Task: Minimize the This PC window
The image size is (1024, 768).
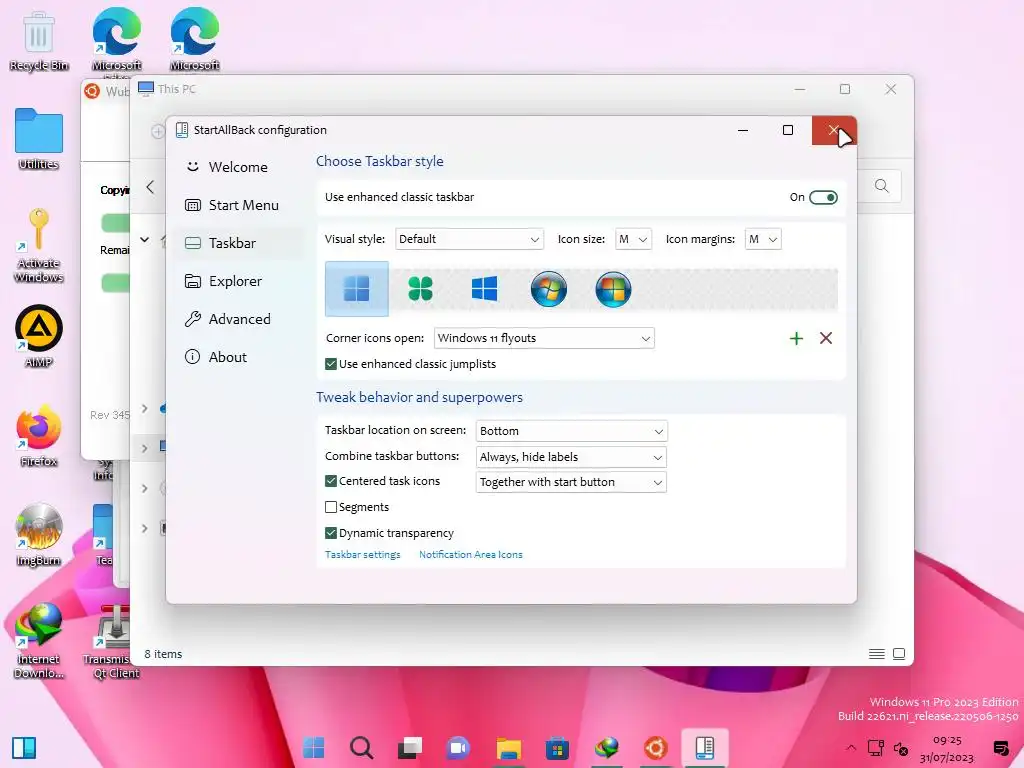Action: [x=799, y=89]
